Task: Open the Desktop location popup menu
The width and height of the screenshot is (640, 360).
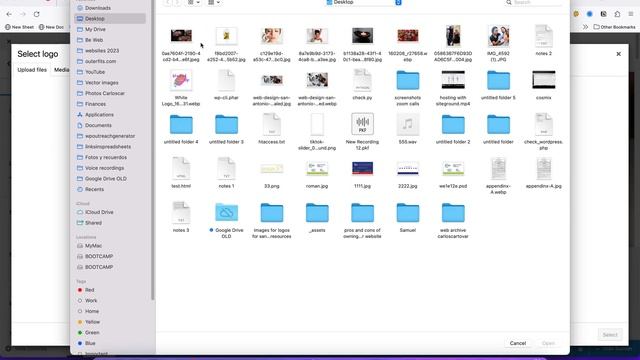Action: tap(363, 2)
